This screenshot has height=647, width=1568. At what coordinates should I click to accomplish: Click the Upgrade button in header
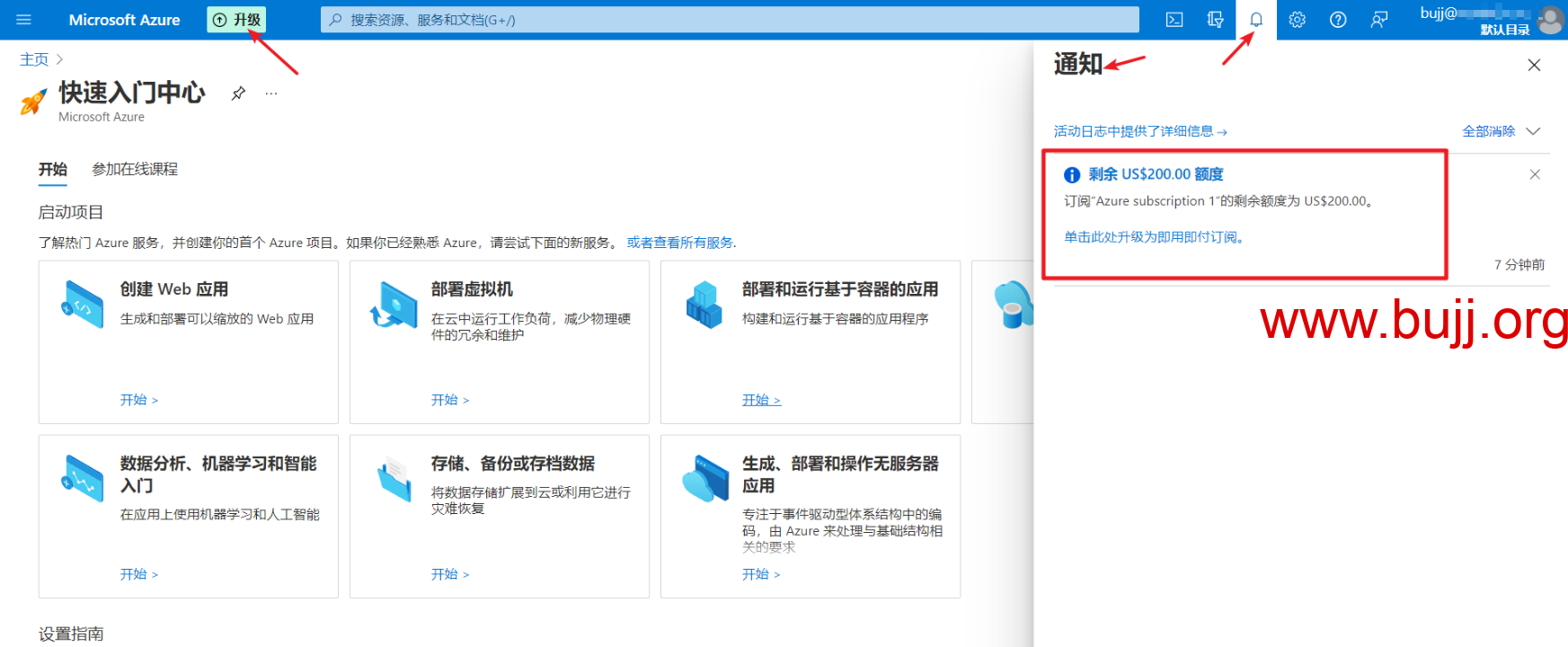(237, 20)
